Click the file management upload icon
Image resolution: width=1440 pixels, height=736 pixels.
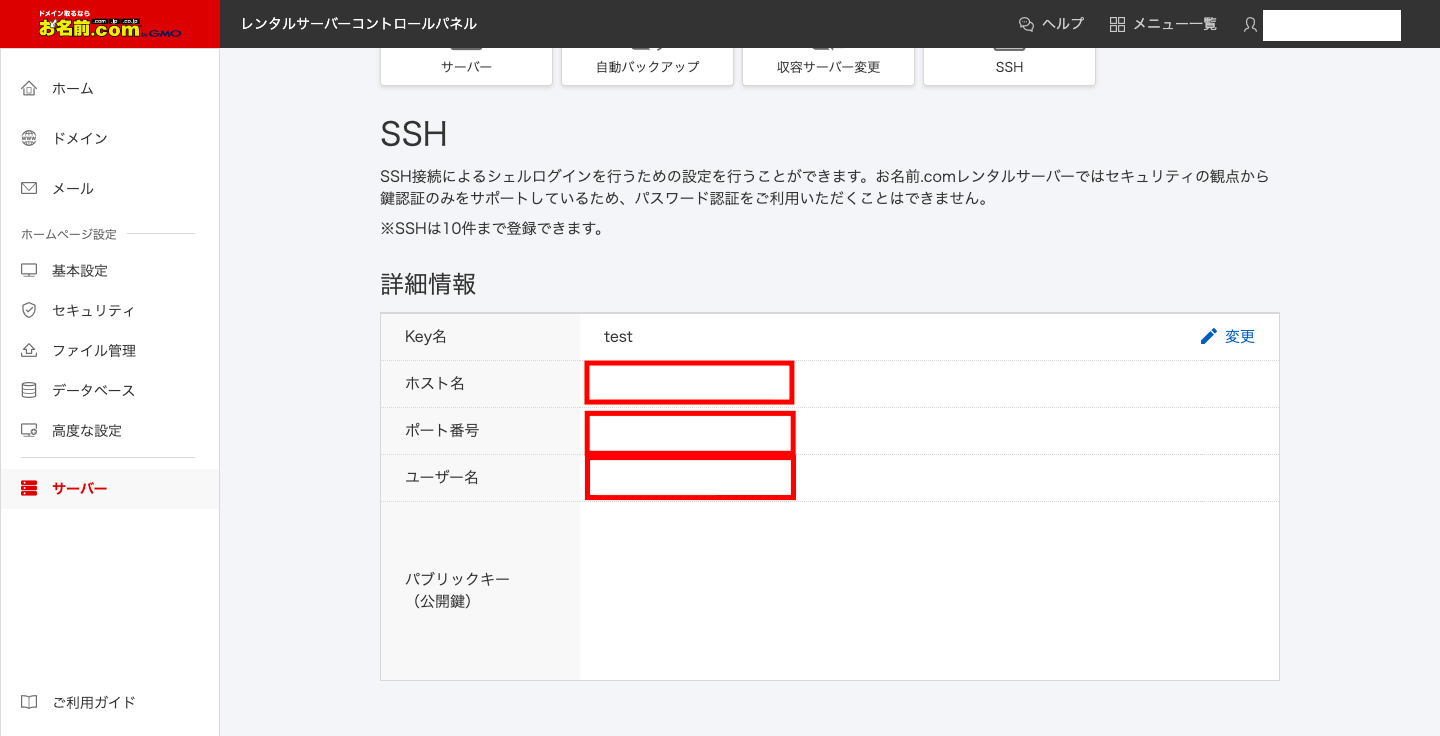[x=29, y=351]
